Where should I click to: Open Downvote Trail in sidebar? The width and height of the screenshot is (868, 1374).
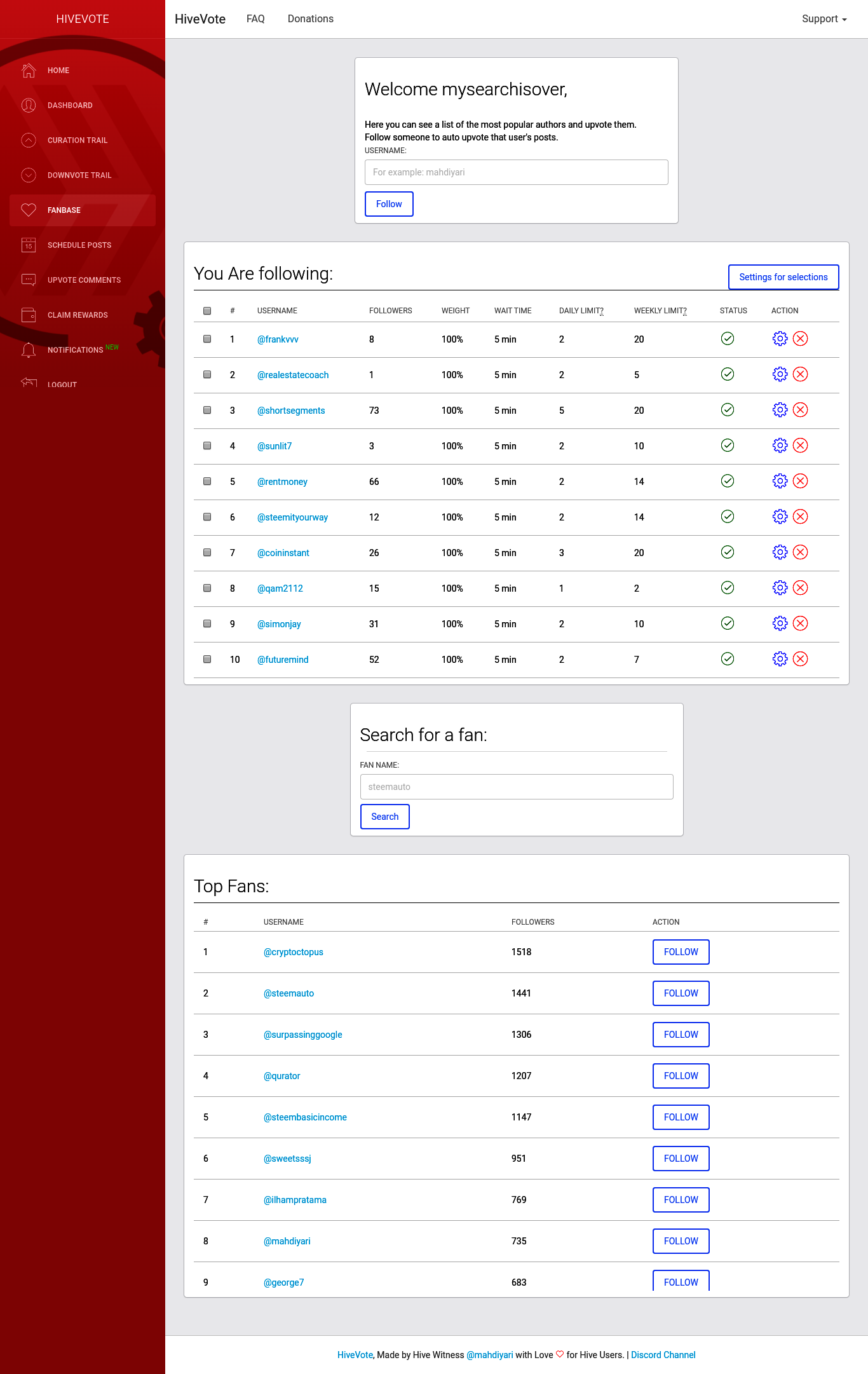pos(83,175)
